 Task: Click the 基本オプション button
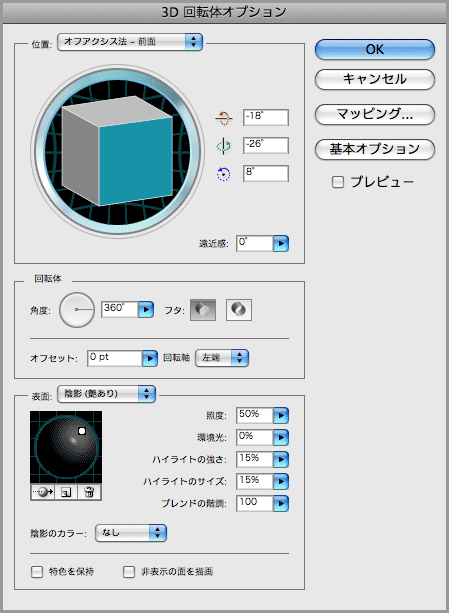[375, 149]
